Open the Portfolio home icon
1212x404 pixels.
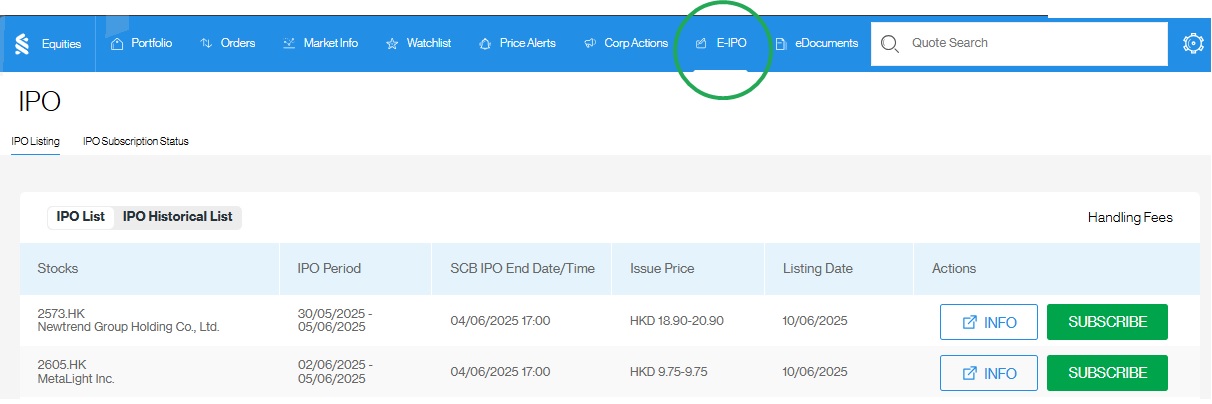[116, 43]
